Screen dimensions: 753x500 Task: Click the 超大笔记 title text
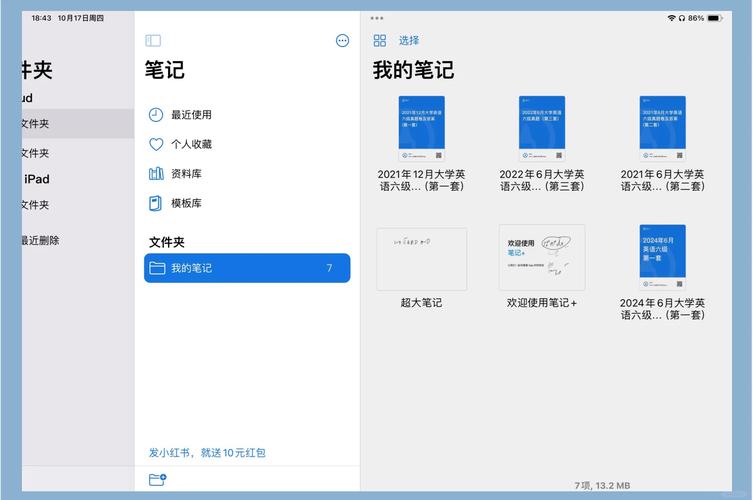click(422, 303)
